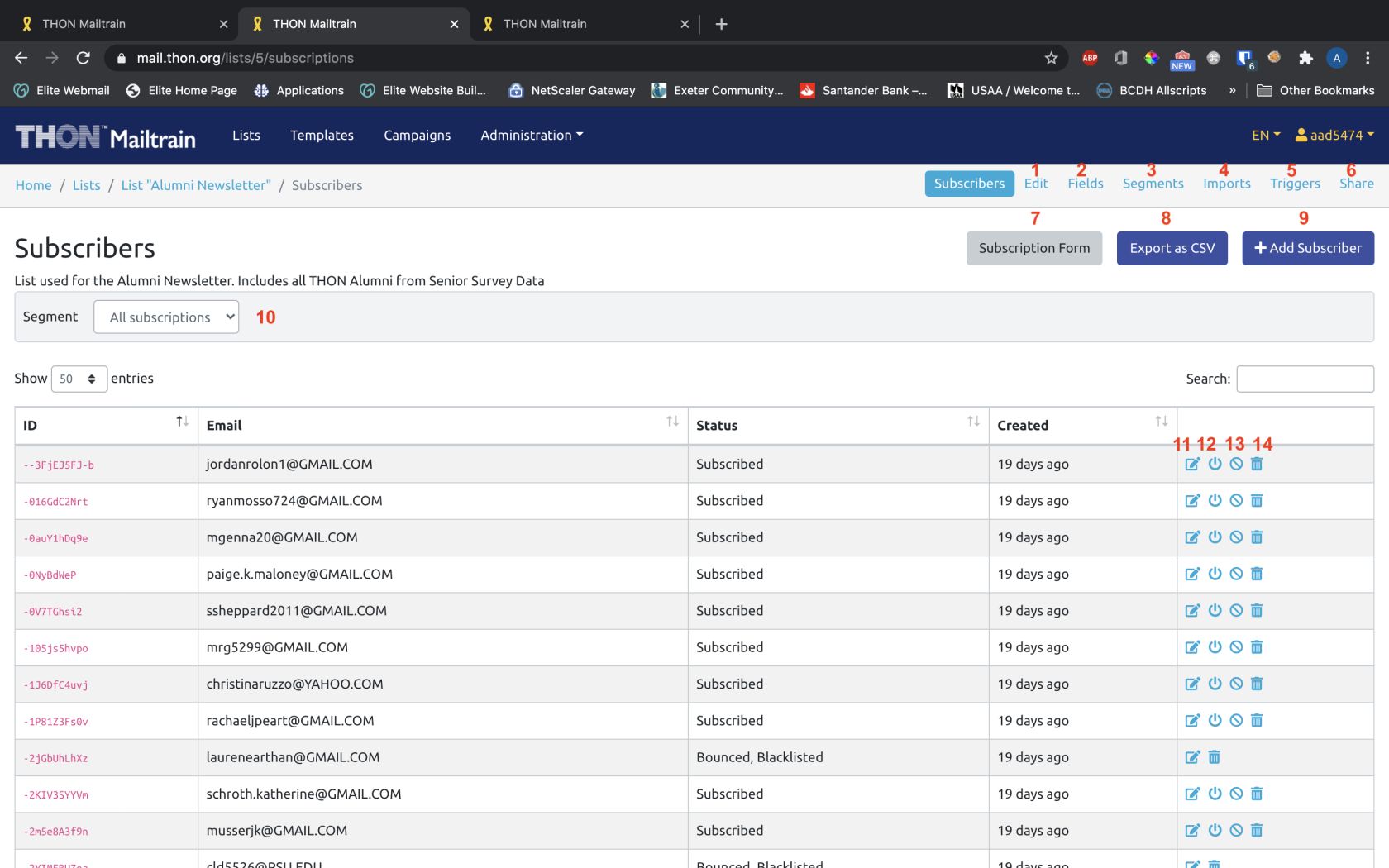1389x868 pixels.
Task: Switch to the Fields tab
Action: click(1085, 184)
